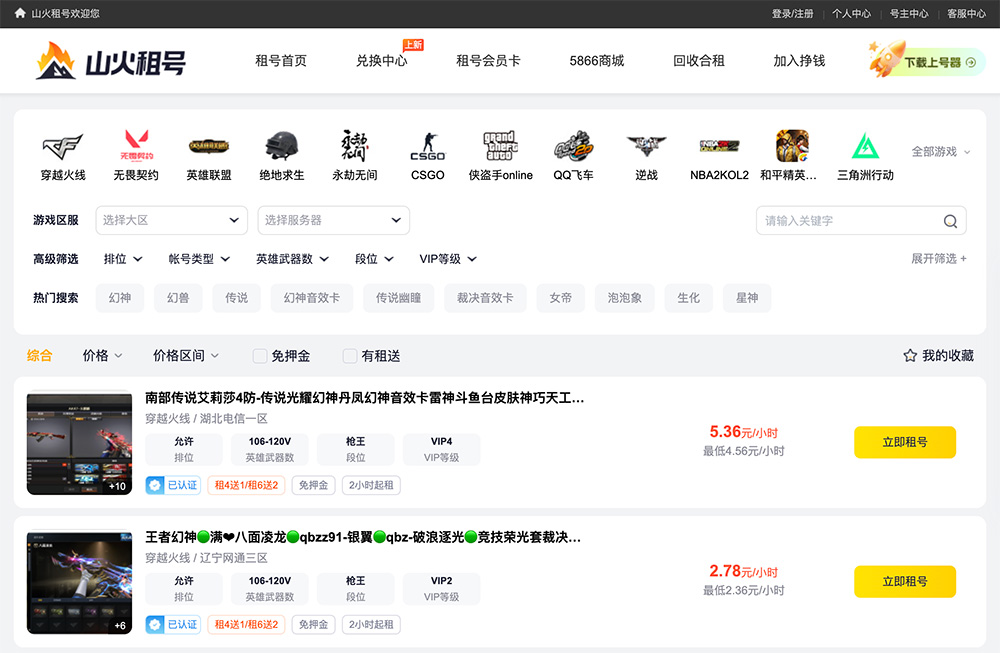The image size is (1000, 653).
Task: Click 立即租号 for the 5.36元 listing
Action: point(905,442)
